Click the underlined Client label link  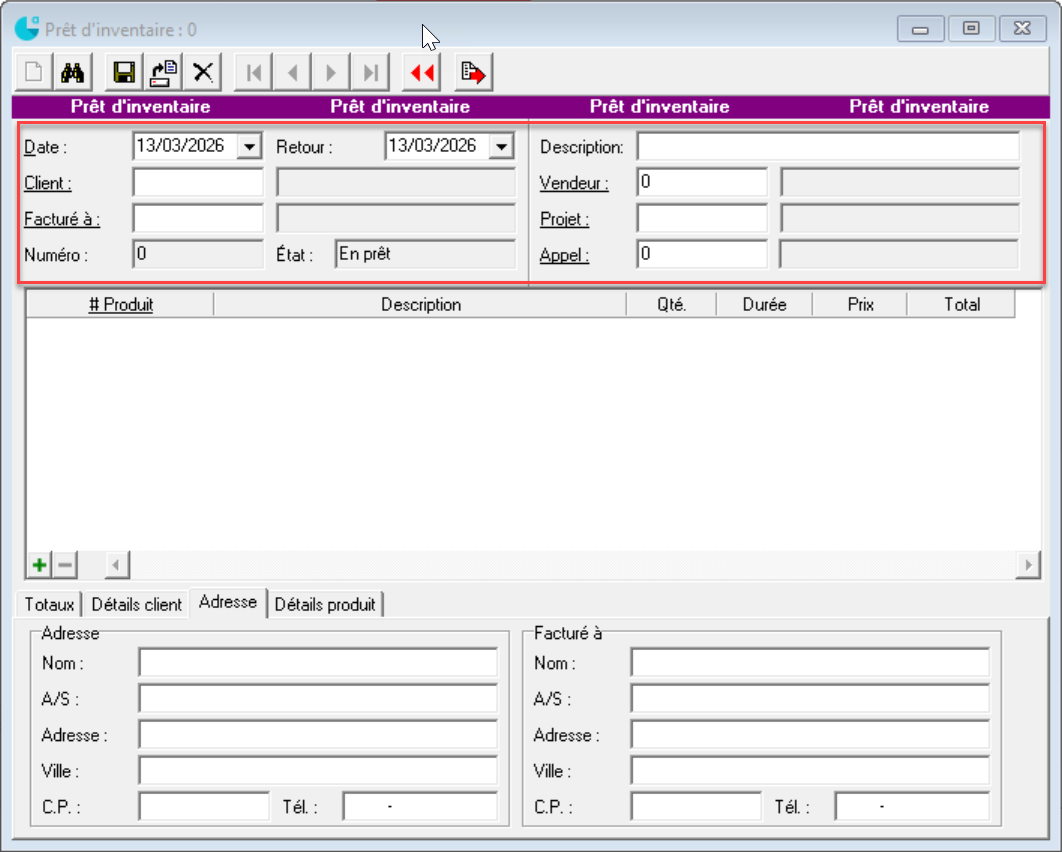tap(47, 183)
